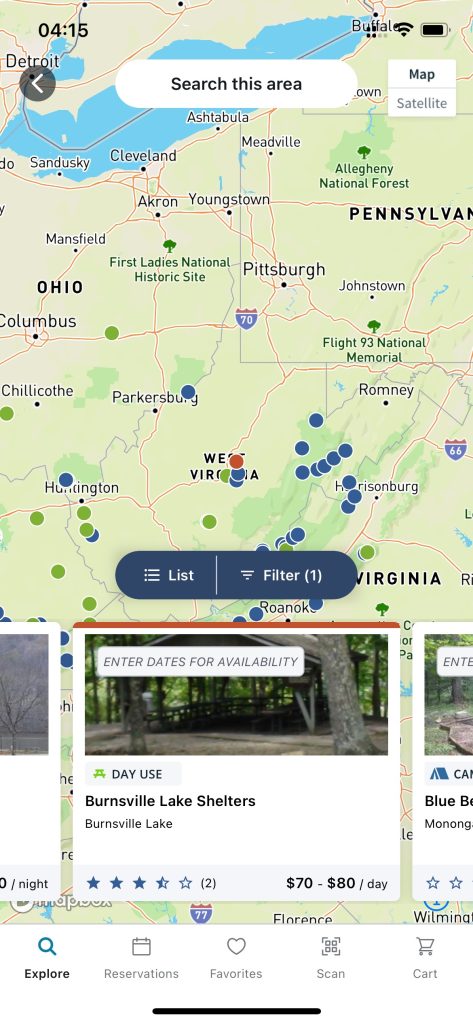Viewport: 473px width, 1024px height.
Task: Go to Favorites heart icon
Action: coord(236,957)
